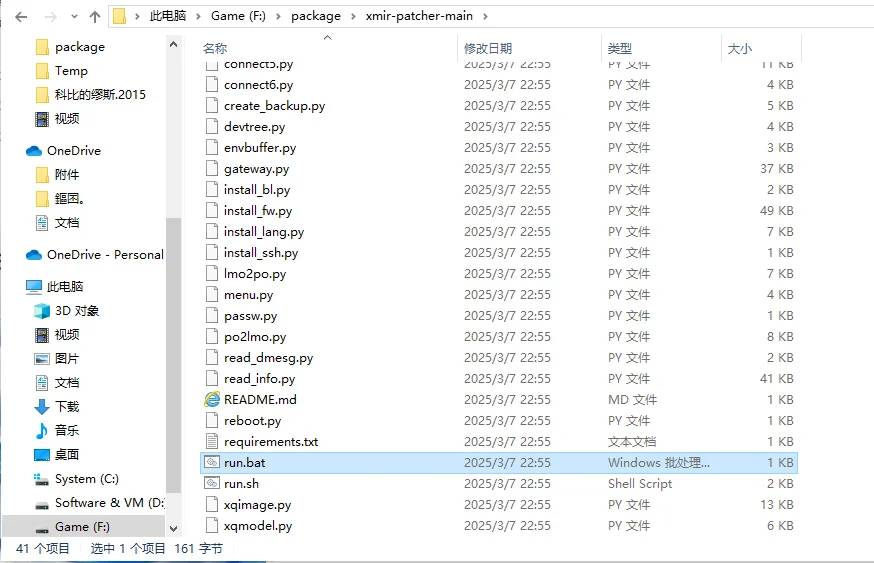Navigate back with the back arrow
The image size is (874, 563).
[21, 17]
